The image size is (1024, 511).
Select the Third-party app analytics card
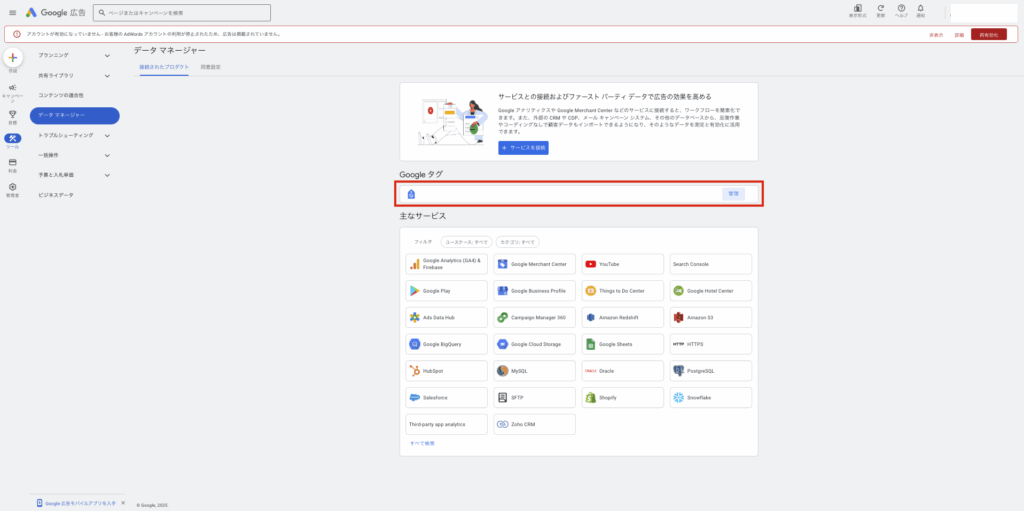446,424
